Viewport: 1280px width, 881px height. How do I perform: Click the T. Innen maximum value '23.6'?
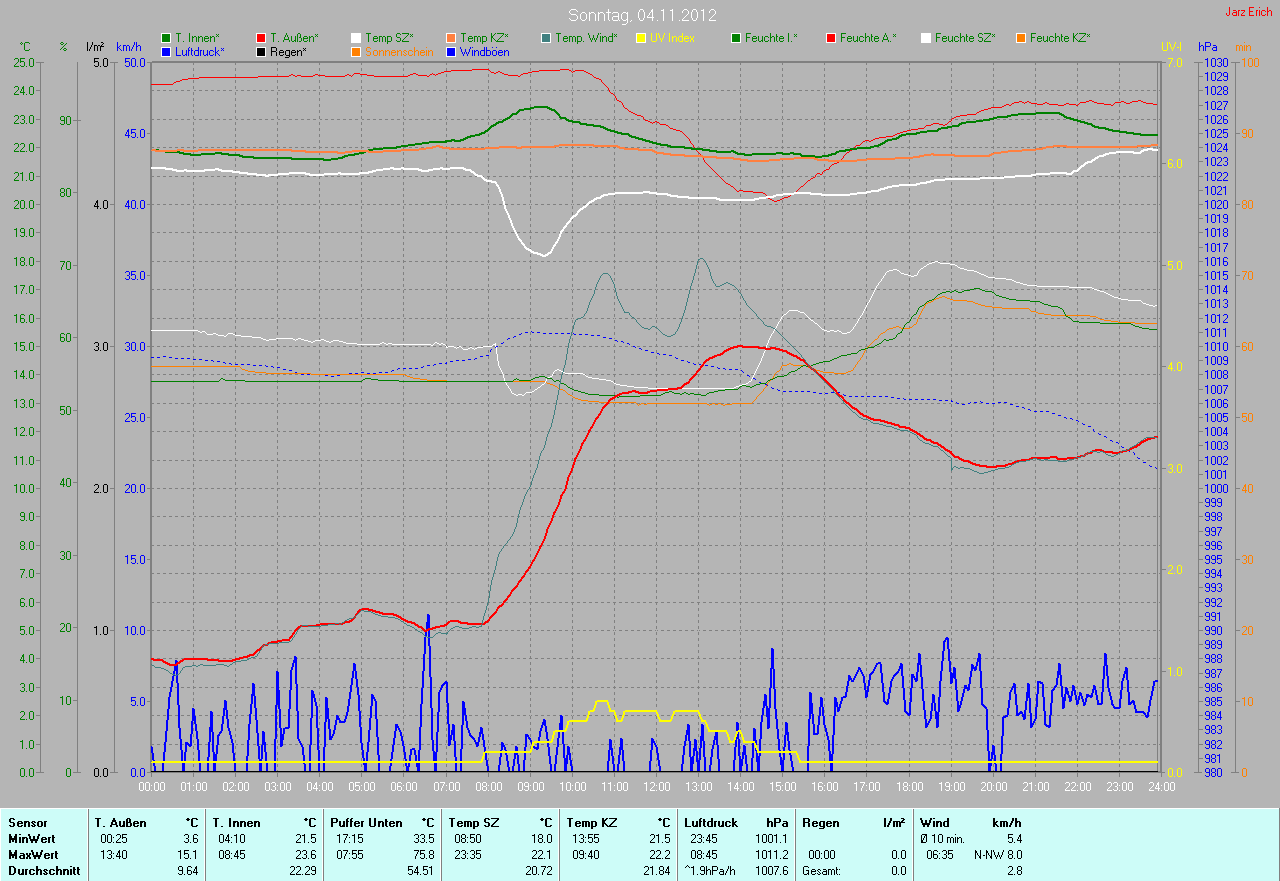tap(305, 855)
